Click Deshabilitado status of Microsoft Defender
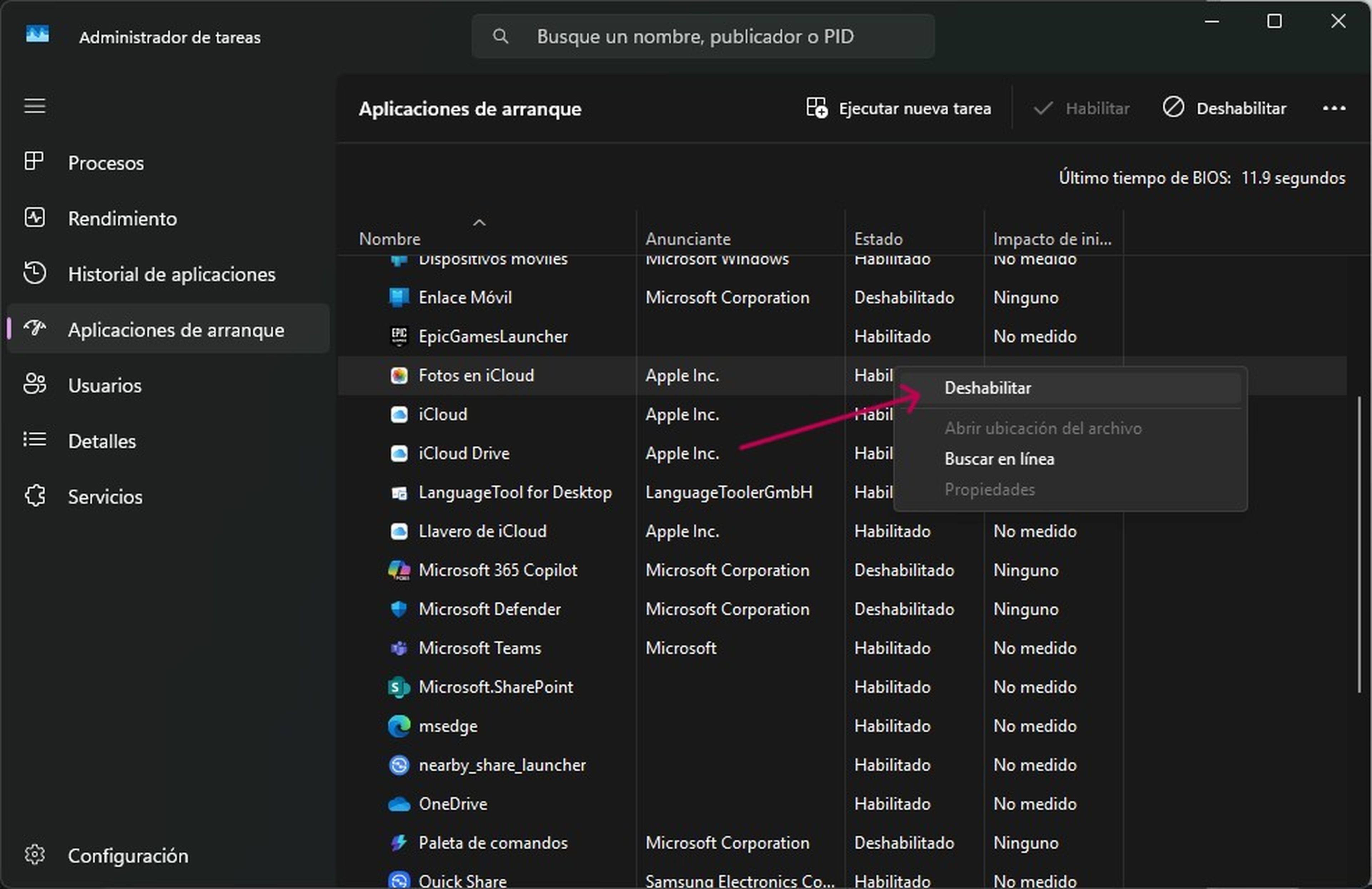 (904, 609)
